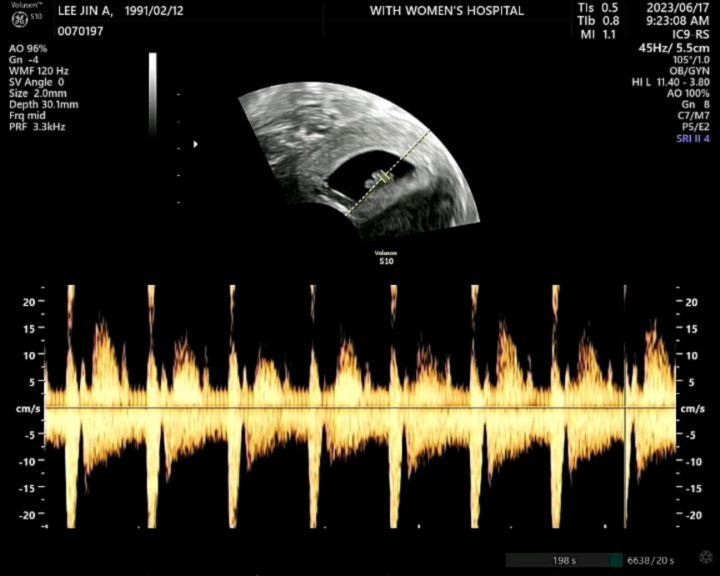This screenshot has height=576, width=720.
Task: Click the focus marker arrow beside depth scale
Action: pyautogui.click(x=196, y=144)
